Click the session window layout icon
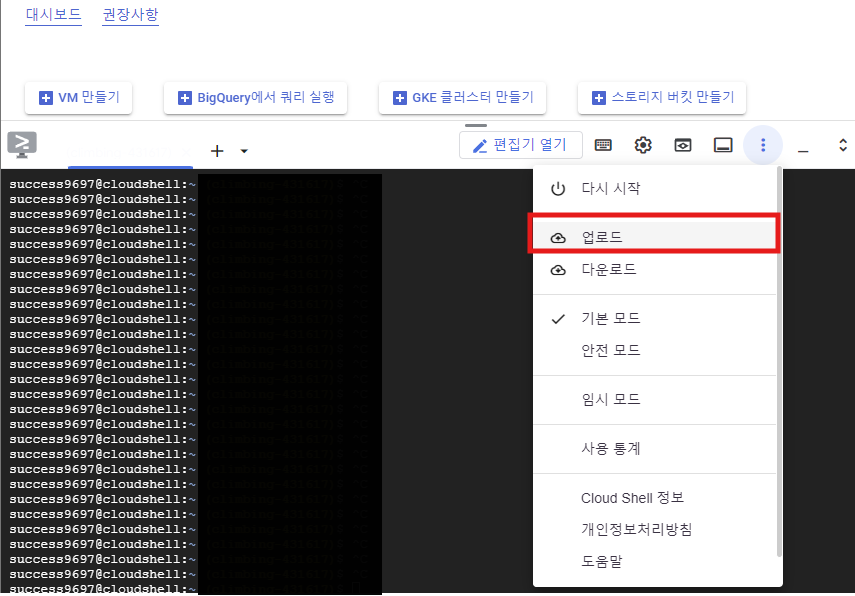 click(723, 145)
